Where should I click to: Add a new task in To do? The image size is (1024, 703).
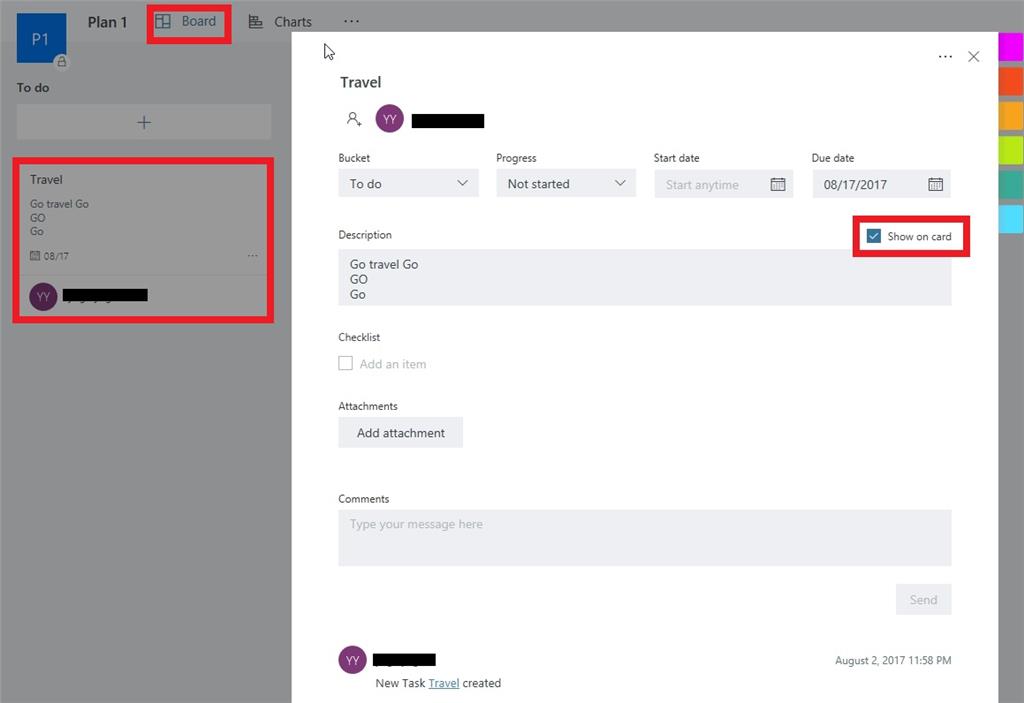(144, 122)
